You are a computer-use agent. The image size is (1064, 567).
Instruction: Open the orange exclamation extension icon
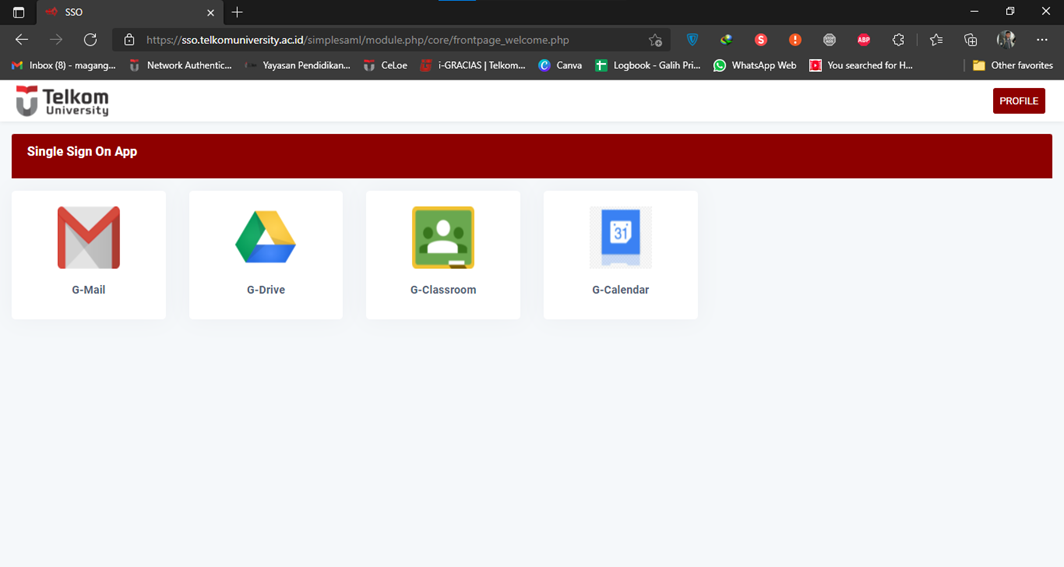[795, 40]
